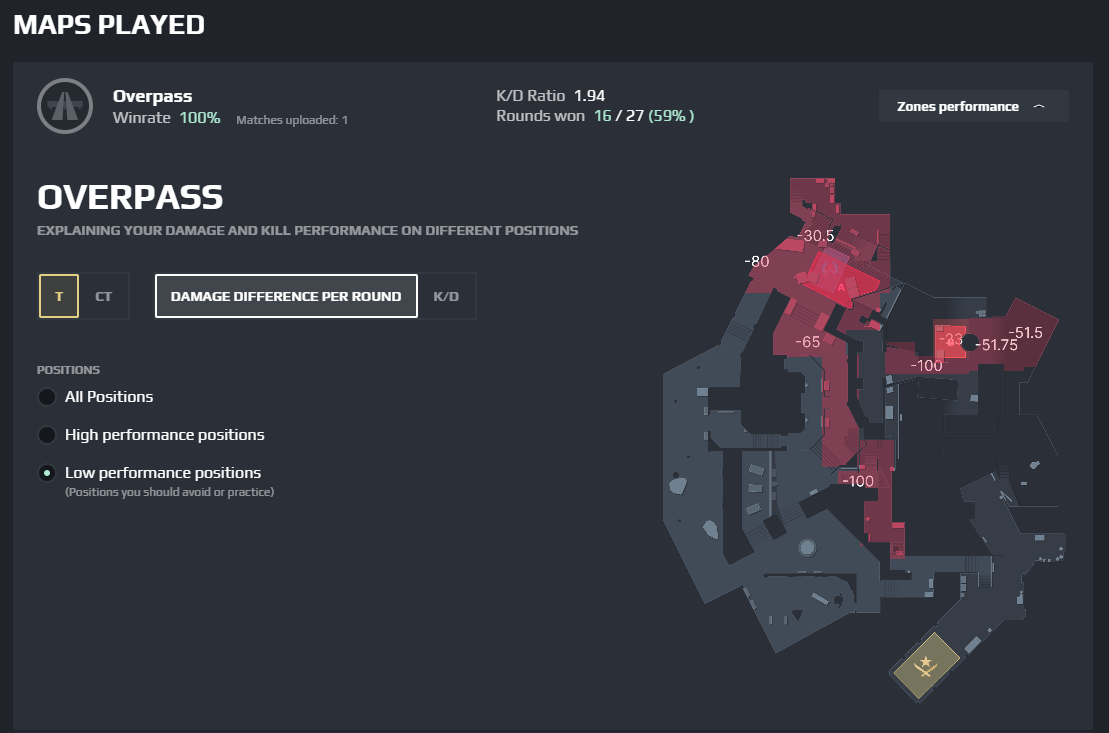Click the -51.75 zone label
This screenshot has width=1109, height=733.
pyautogui.click(x=996, y=345)
